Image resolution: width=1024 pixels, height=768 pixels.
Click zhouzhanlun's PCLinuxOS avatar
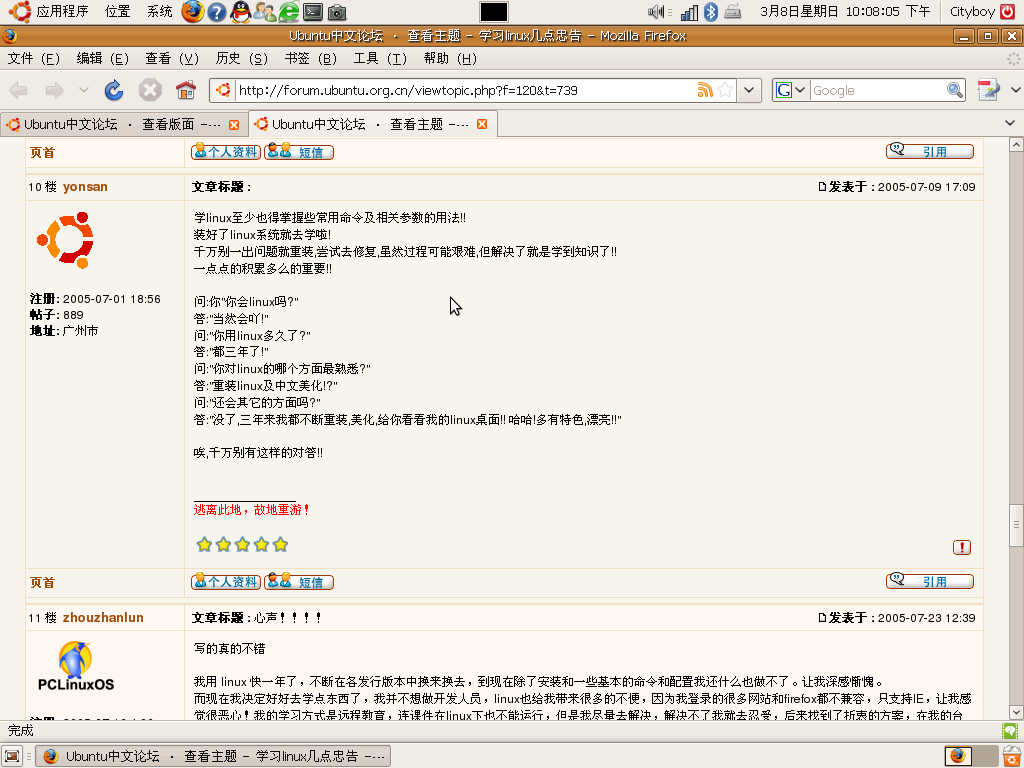(76, 666)
